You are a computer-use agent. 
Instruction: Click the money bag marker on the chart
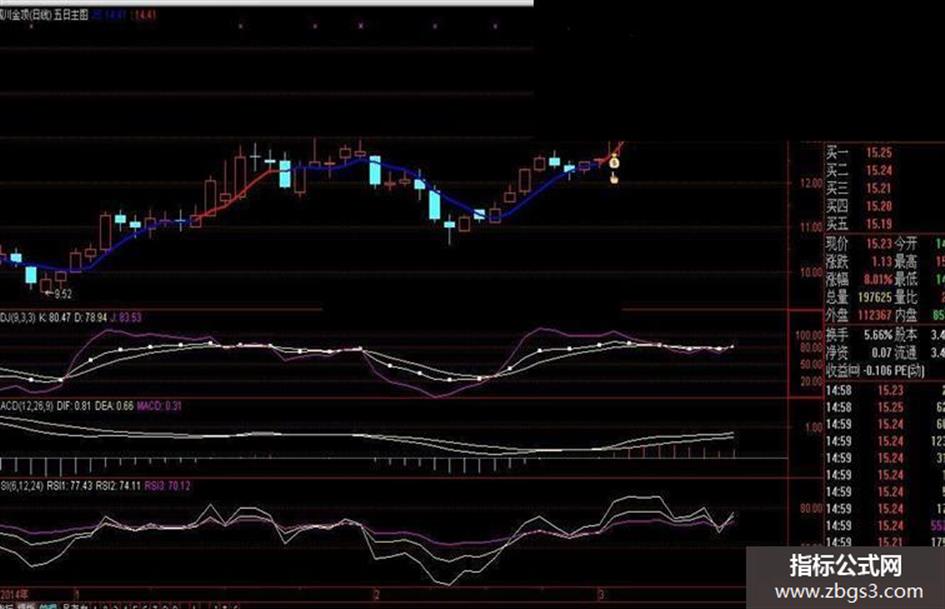pyautogui.click(x=614, y=162)
